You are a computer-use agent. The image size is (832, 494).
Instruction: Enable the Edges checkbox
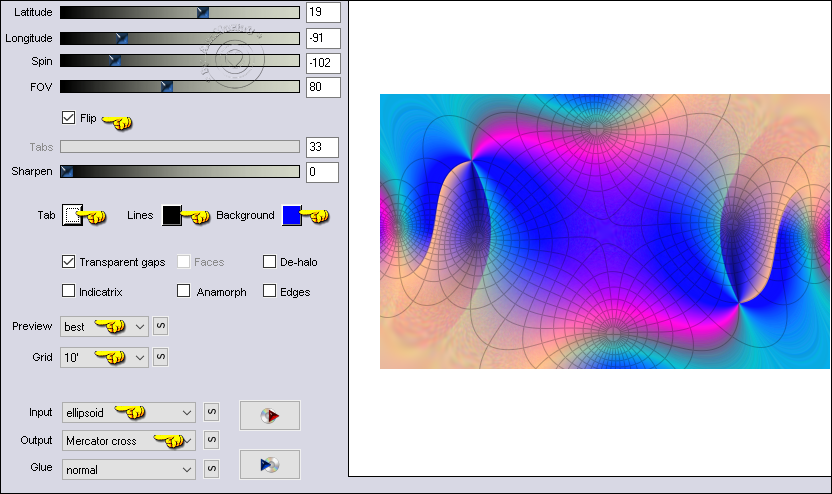269,292
